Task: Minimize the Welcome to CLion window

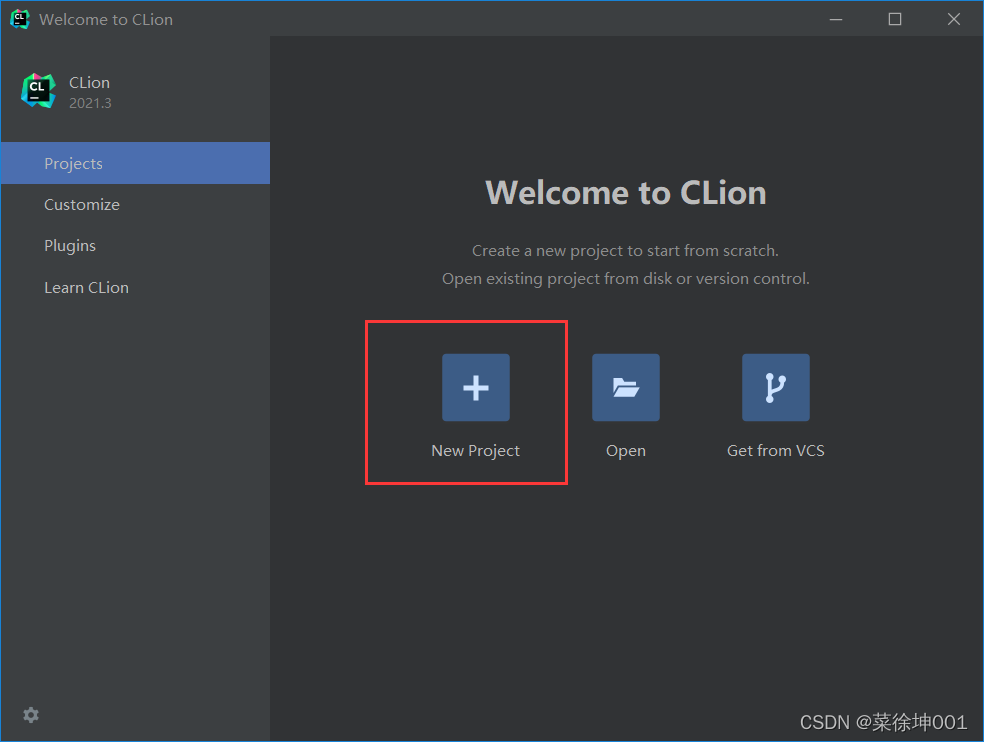Action: [836, 19]
